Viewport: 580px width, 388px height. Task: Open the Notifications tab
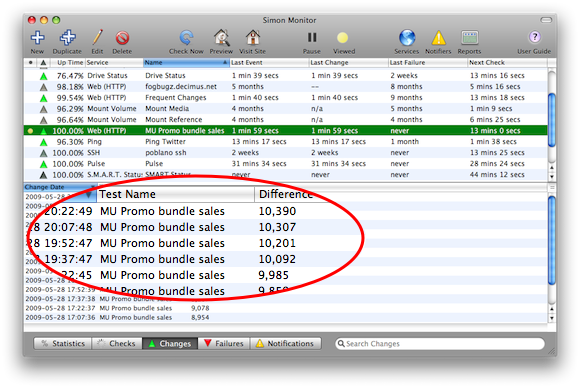click(x=285, y=344)
